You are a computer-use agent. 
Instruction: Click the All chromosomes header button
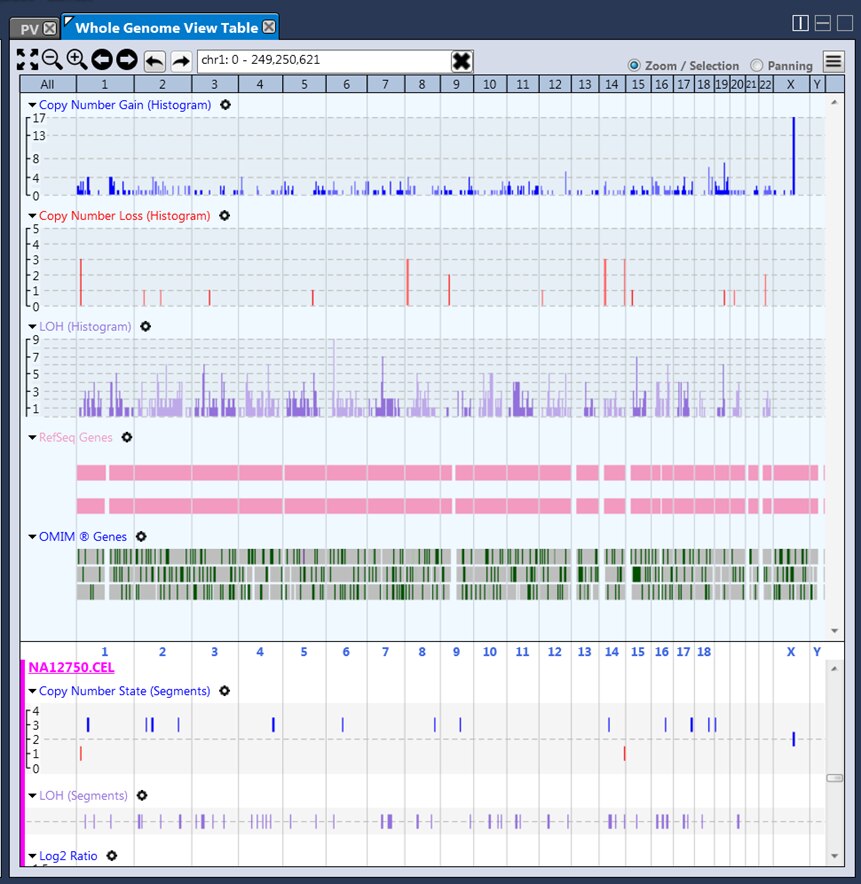[47, 85]
